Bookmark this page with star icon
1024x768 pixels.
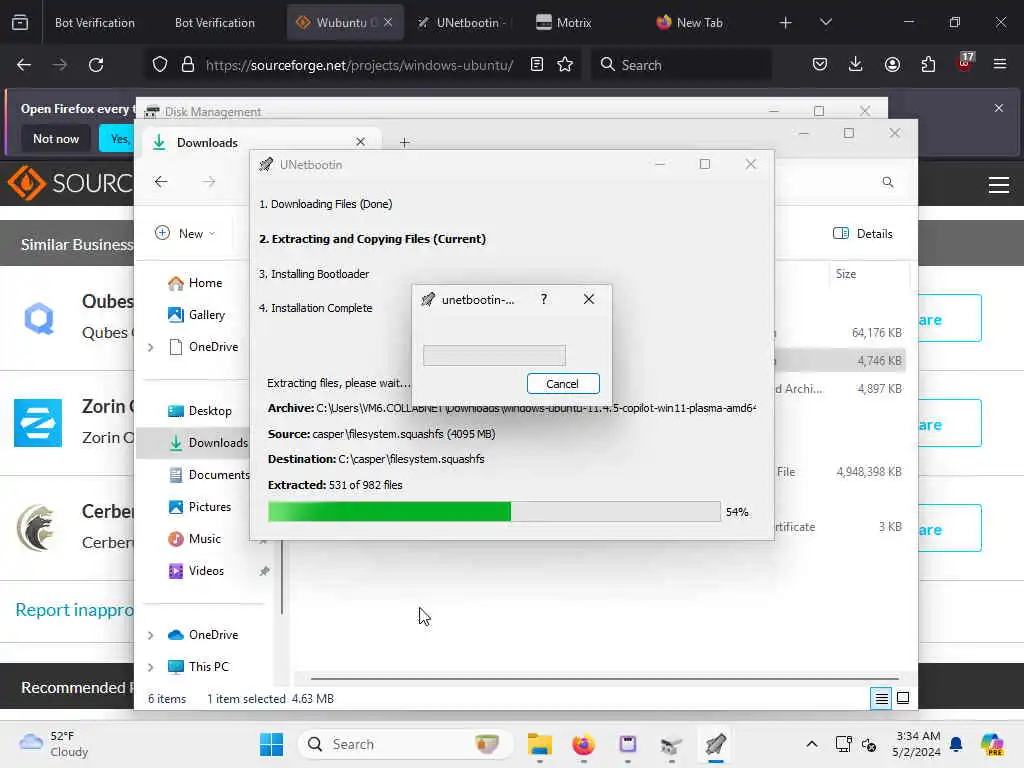[565, 65]
